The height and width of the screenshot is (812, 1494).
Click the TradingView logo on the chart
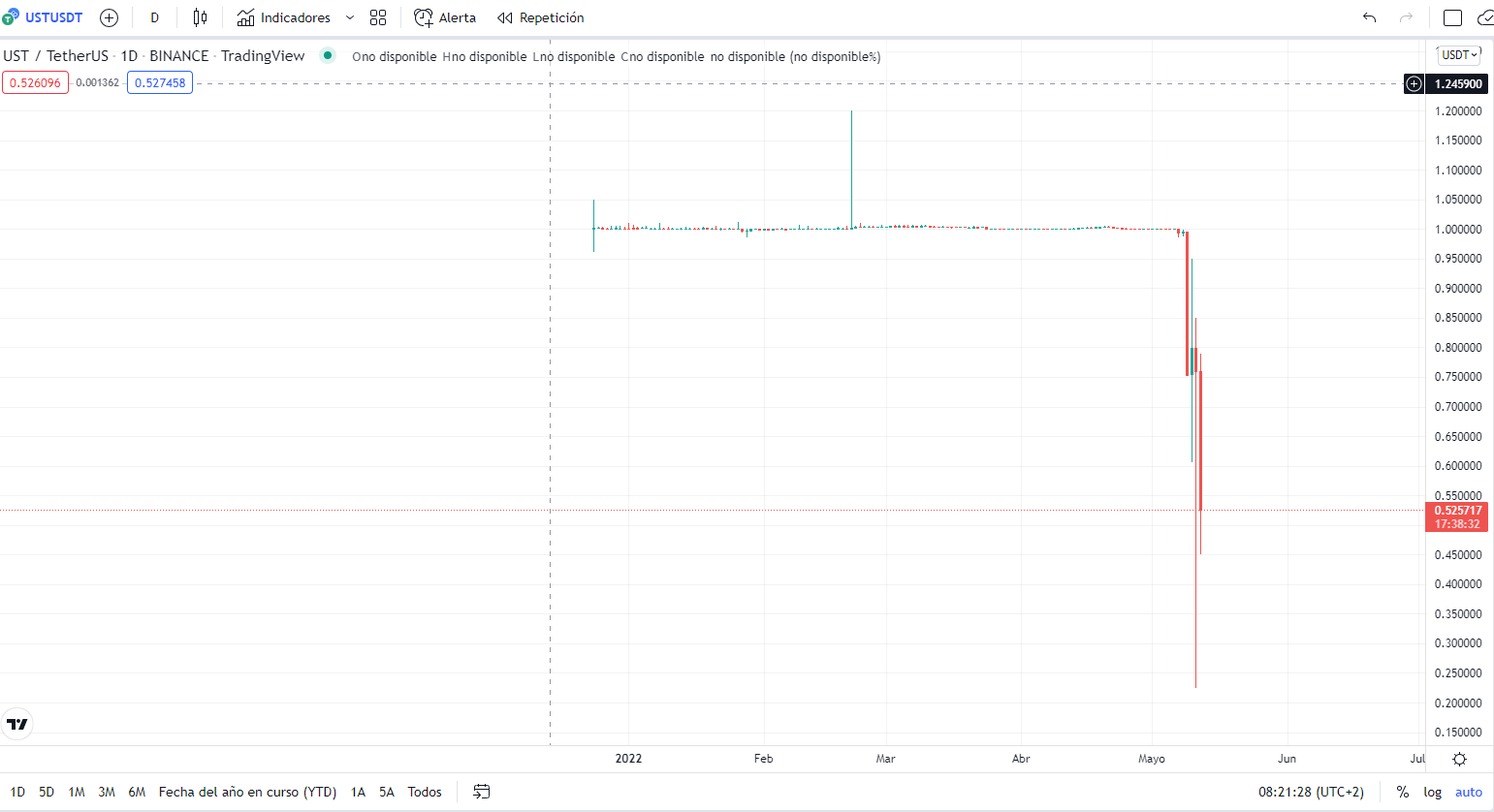coord(17,724)
